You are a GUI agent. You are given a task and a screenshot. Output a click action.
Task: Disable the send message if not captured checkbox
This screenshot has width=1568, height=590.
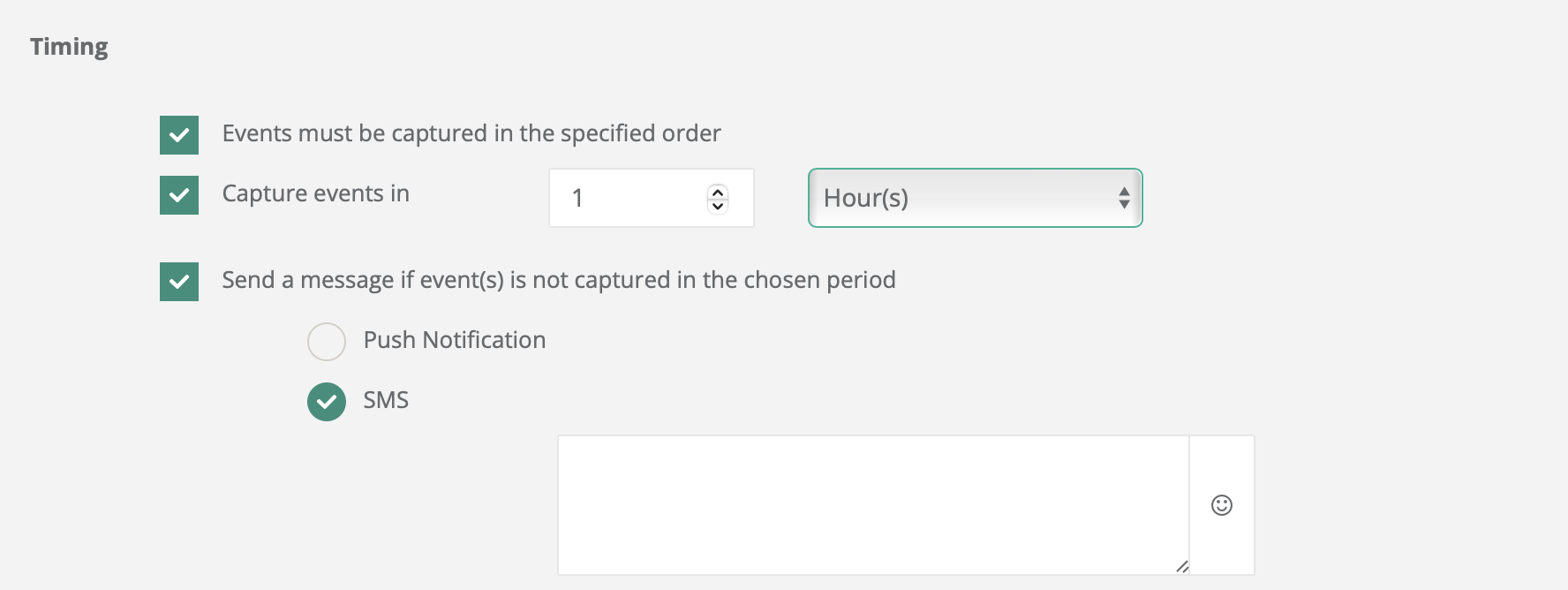pos(179,282)
